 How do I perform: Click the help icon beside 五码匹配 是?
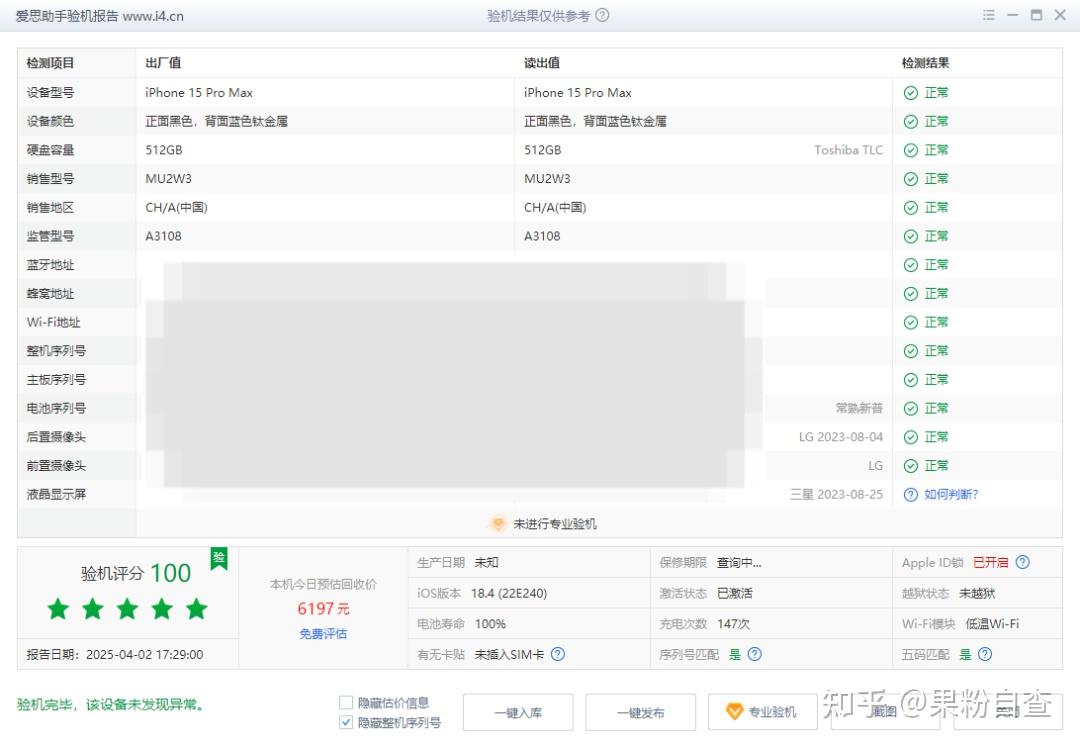pyautogui.click(x=985, y=654)
